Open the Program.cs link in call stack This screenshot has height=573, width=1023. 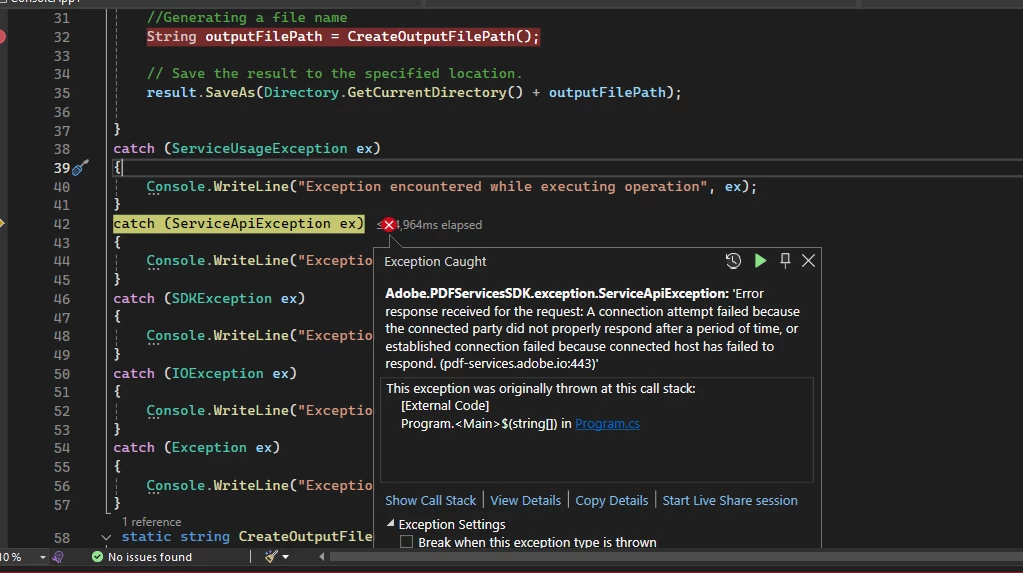tap(607, 424)
